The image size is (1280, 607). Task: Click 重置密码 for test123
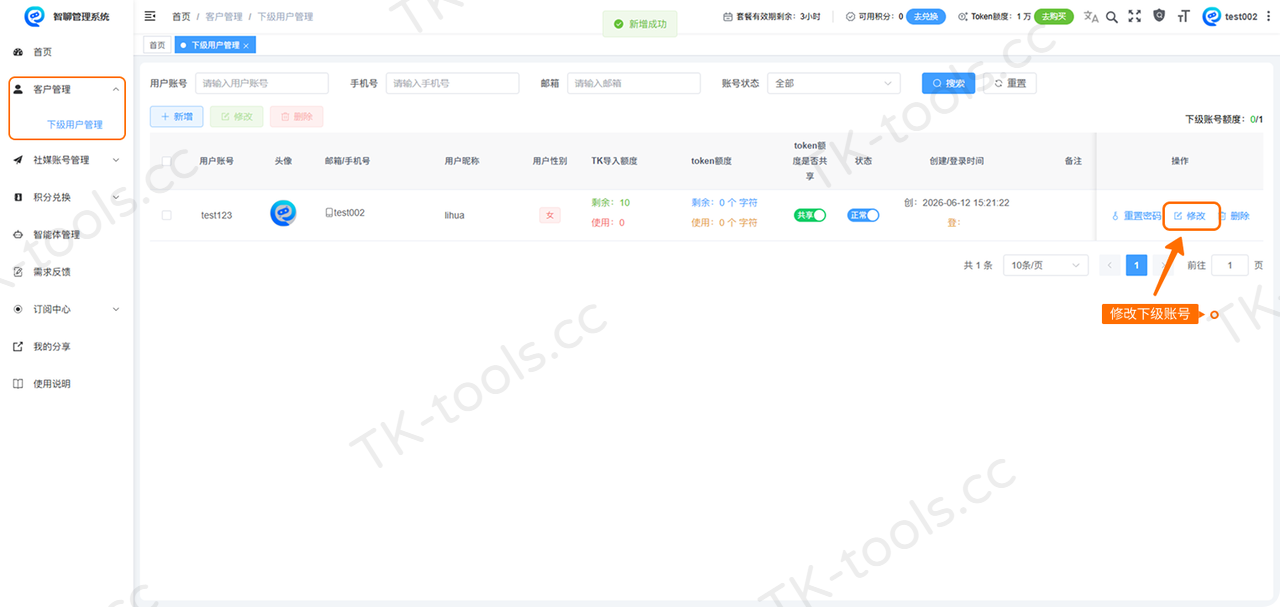coord(1137,216)
